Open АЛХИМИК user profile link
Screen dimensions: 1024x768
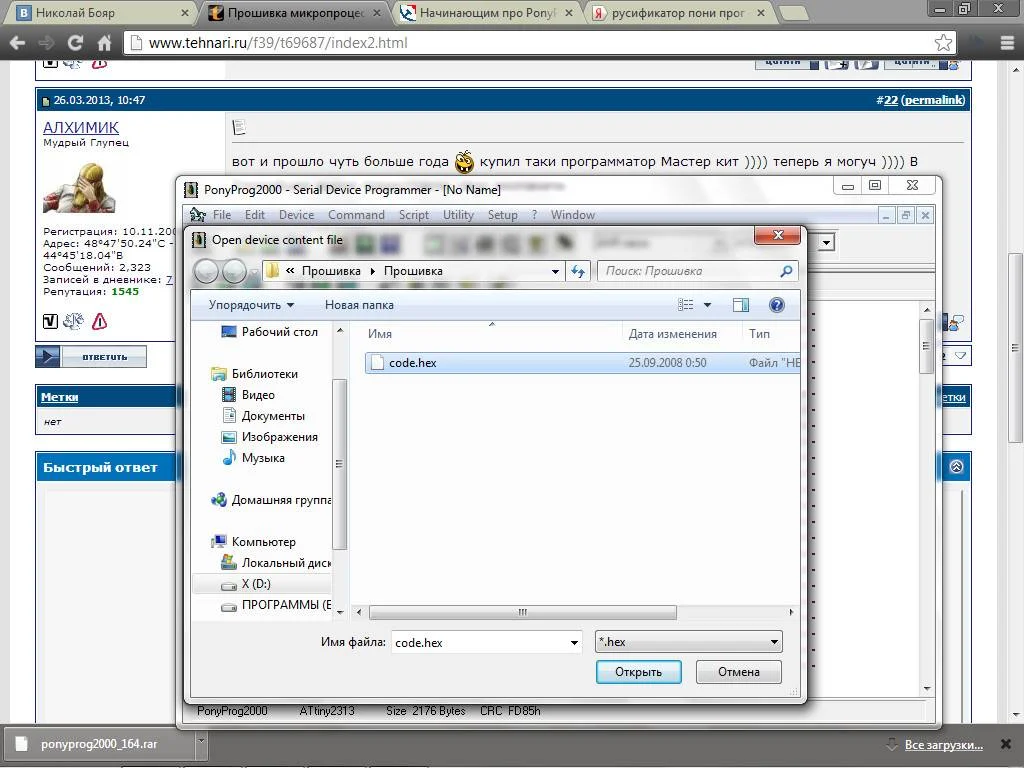[80, 127]
